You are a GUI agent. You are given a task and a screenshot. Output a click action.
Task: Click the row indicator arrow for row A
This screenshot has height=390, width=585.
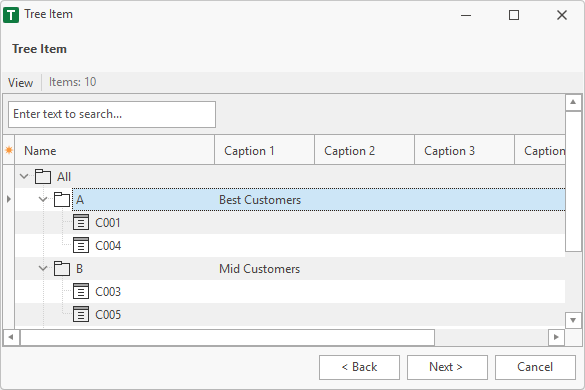click(x=9, y=199)
